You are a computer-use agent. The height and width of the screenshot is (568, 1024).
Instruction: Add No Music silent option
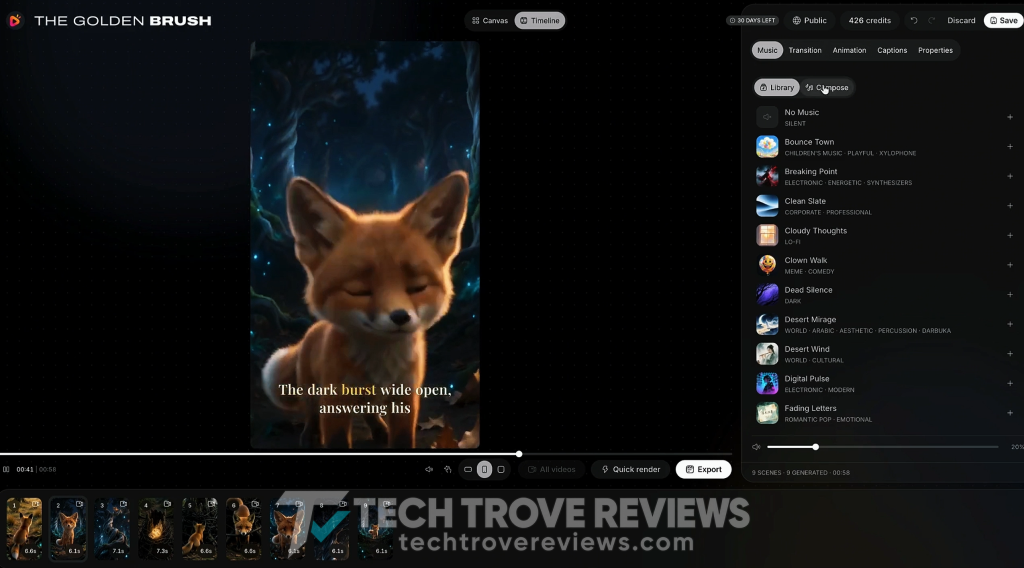[x=1010, y=118]
